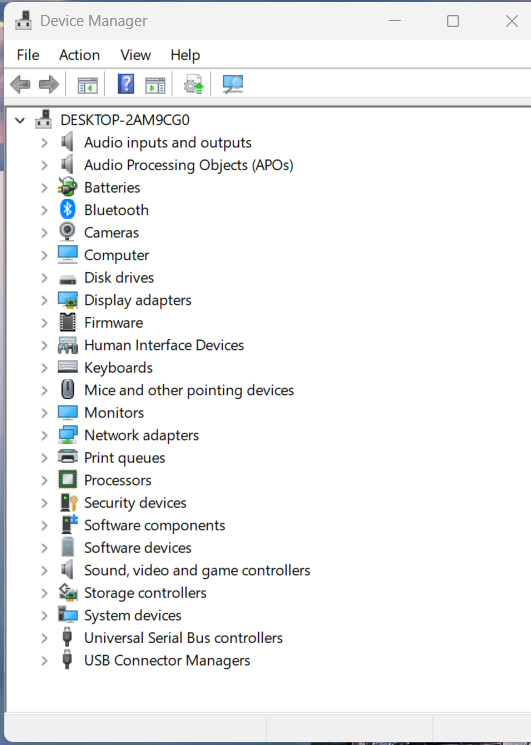The height and width of the screenshot is (745, 531).
Task: Expand Universal Serial Bus controllers chevron
Action: pyautogui.click(x=44, y=638)
